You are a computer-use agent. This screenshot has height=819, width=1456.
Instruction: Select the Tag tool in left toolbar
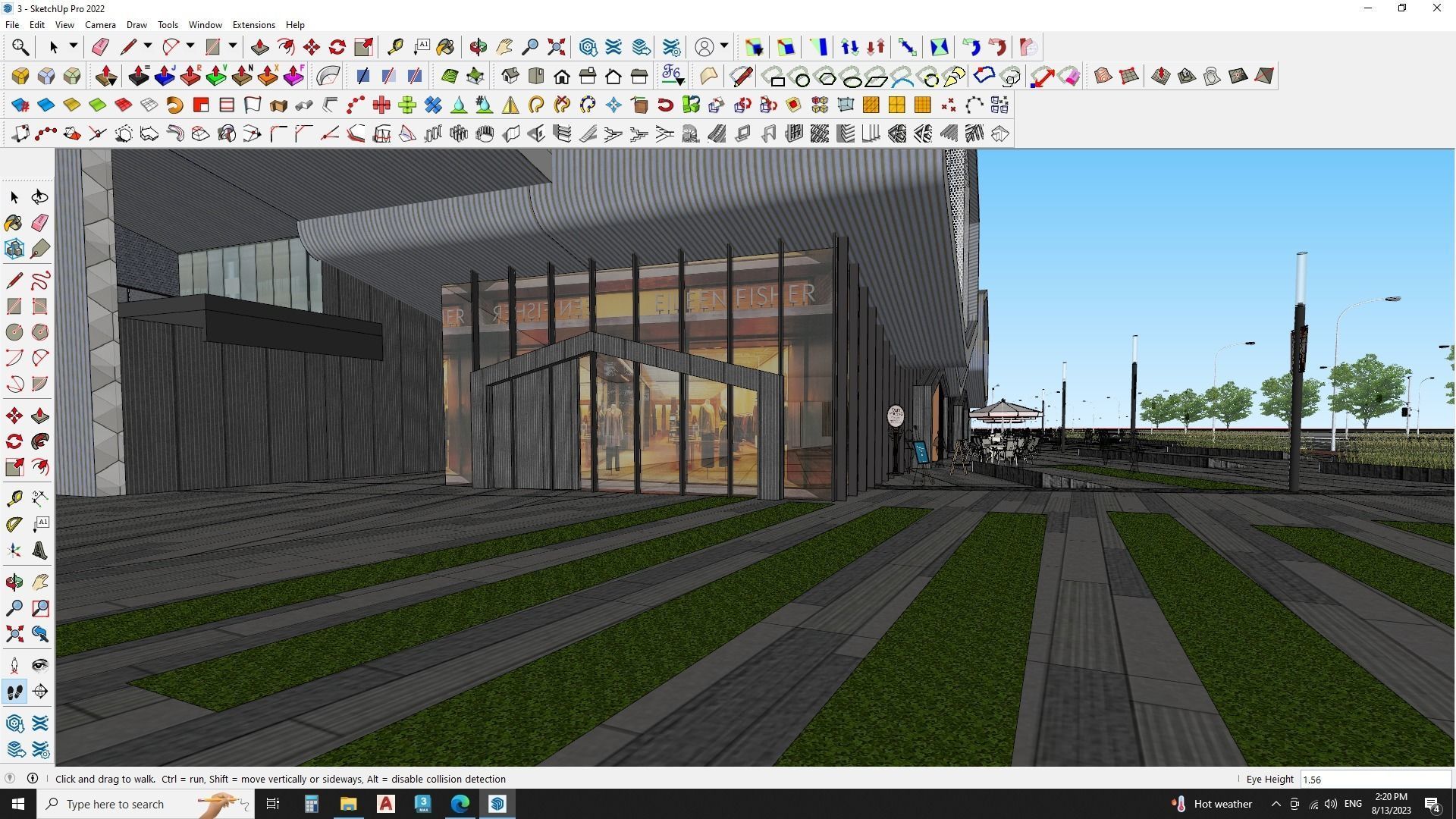click(40, 249)
